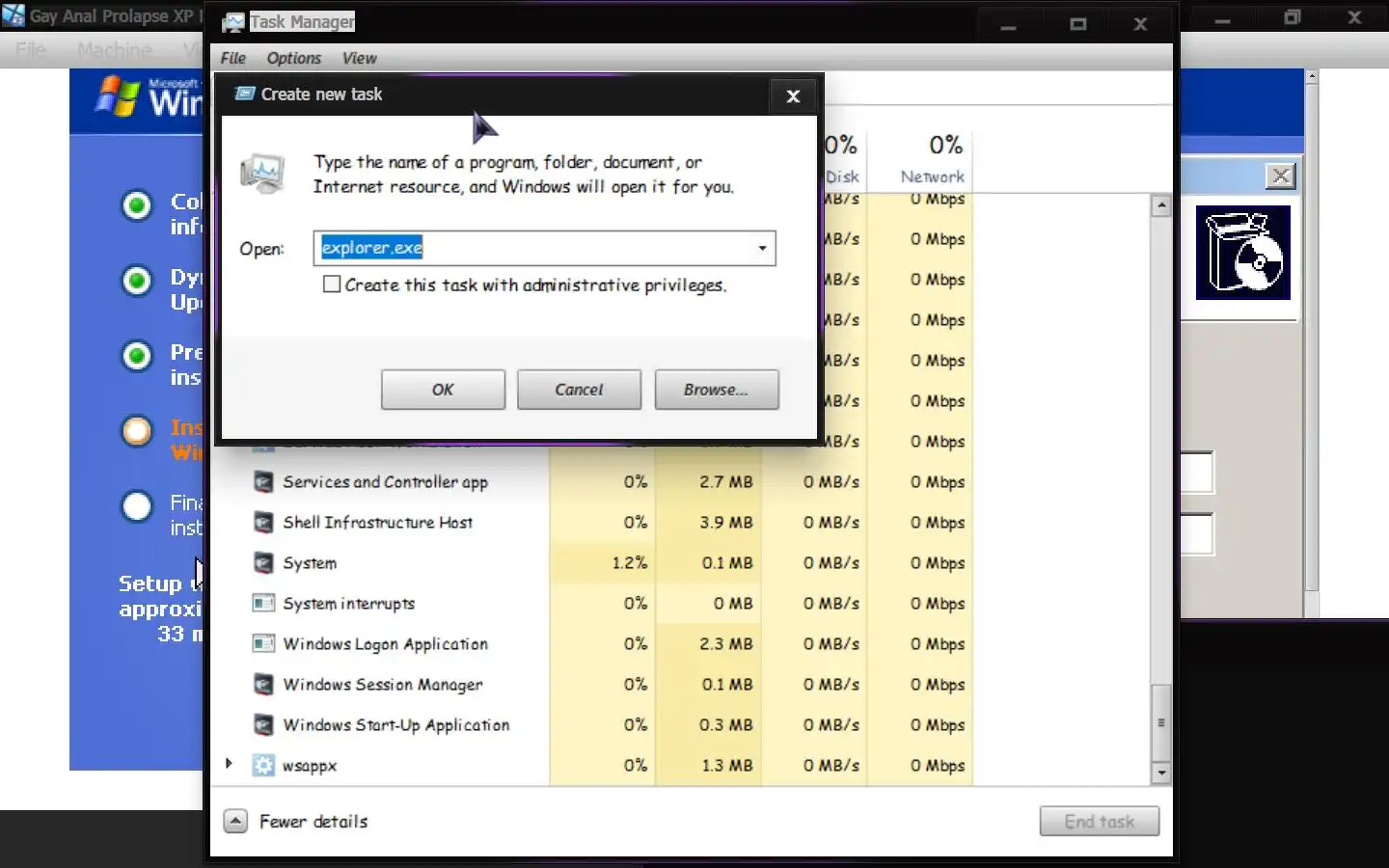Click the 1.2% CPU value for System
Screen dimensions: 1389x868
pos(630,562)
